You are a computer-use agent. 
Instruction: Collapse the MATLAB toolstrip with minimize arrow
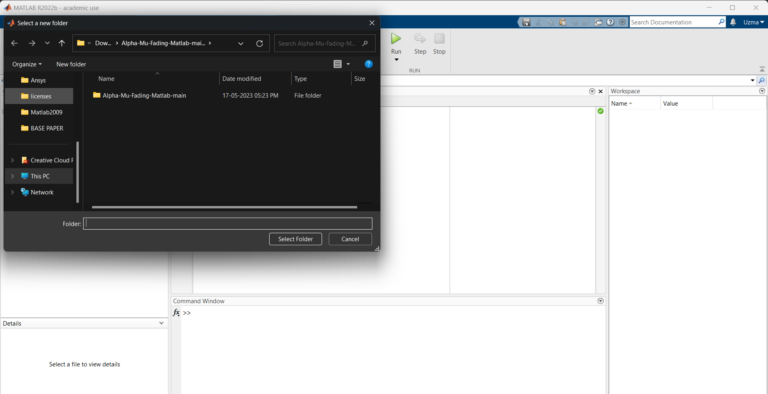click(762, 69)
